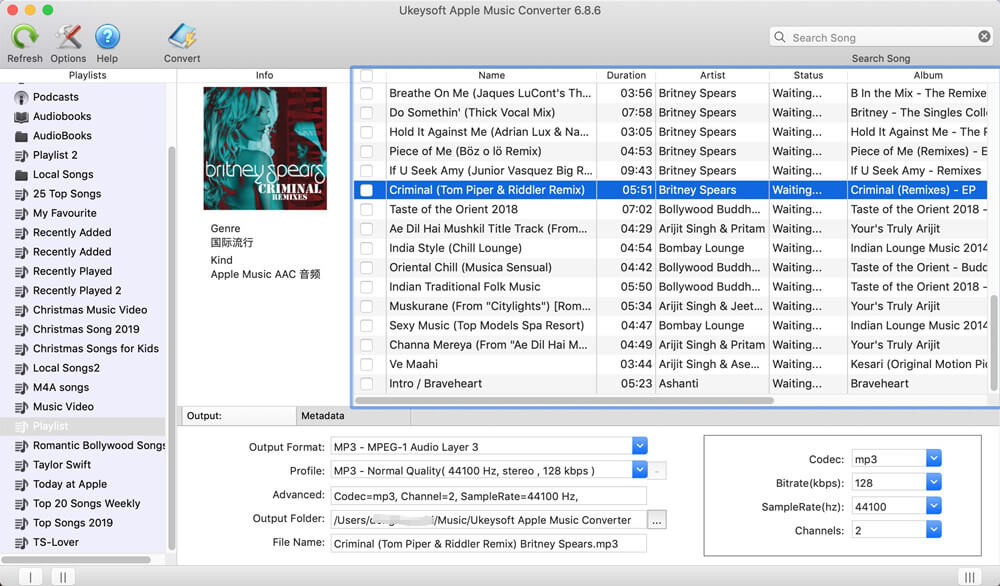The width and height of the screenshot is (1000, 586).
Task: Expand the Profile quality dropdown
Action: [639, 470]
